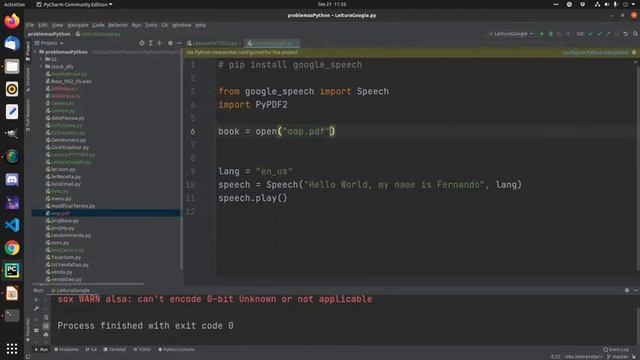Open the Navigate menu
640x360 pixels.
pyautogui.click(x=78, y=25)
